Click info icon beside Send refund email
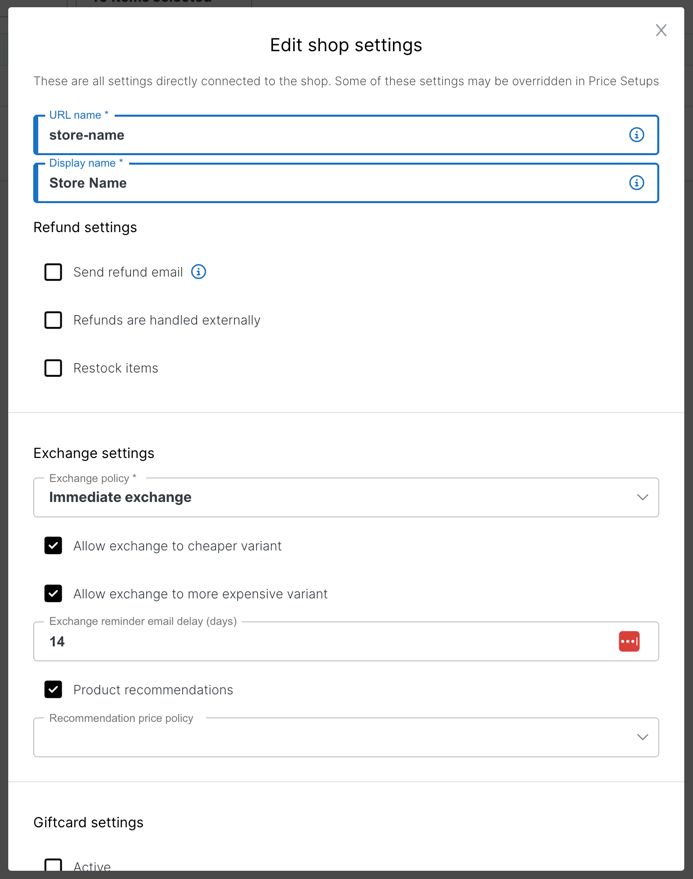 point(199,272)
